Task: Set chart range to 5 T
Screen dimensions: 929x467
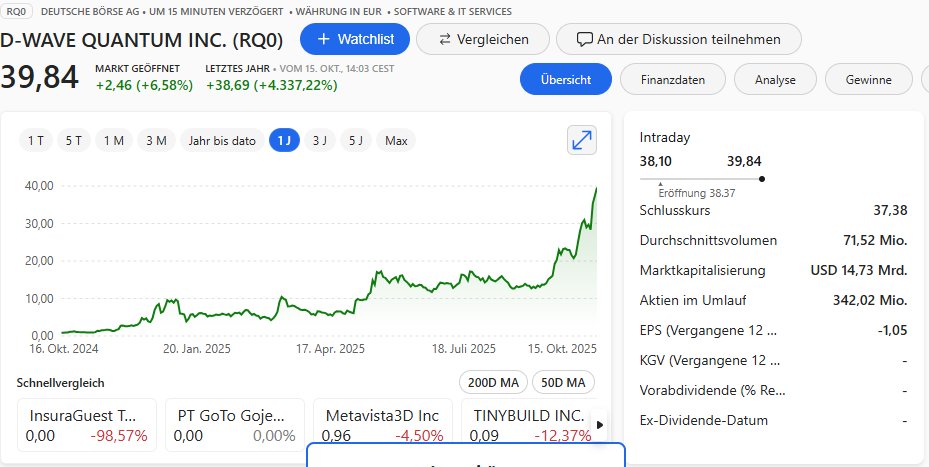Action: pyautogui.click(x=73, y=140)
